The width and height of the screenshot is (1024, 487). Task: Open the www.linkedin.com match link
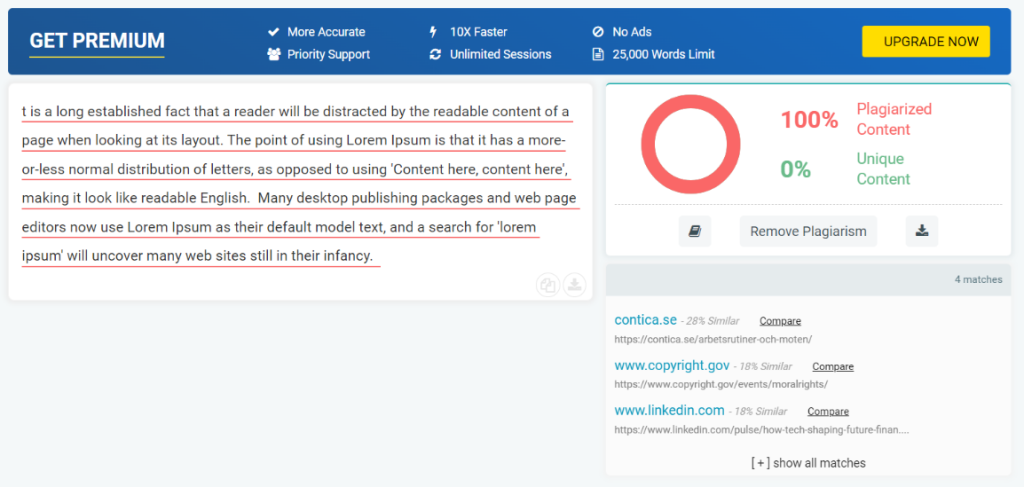pos(669,411)
